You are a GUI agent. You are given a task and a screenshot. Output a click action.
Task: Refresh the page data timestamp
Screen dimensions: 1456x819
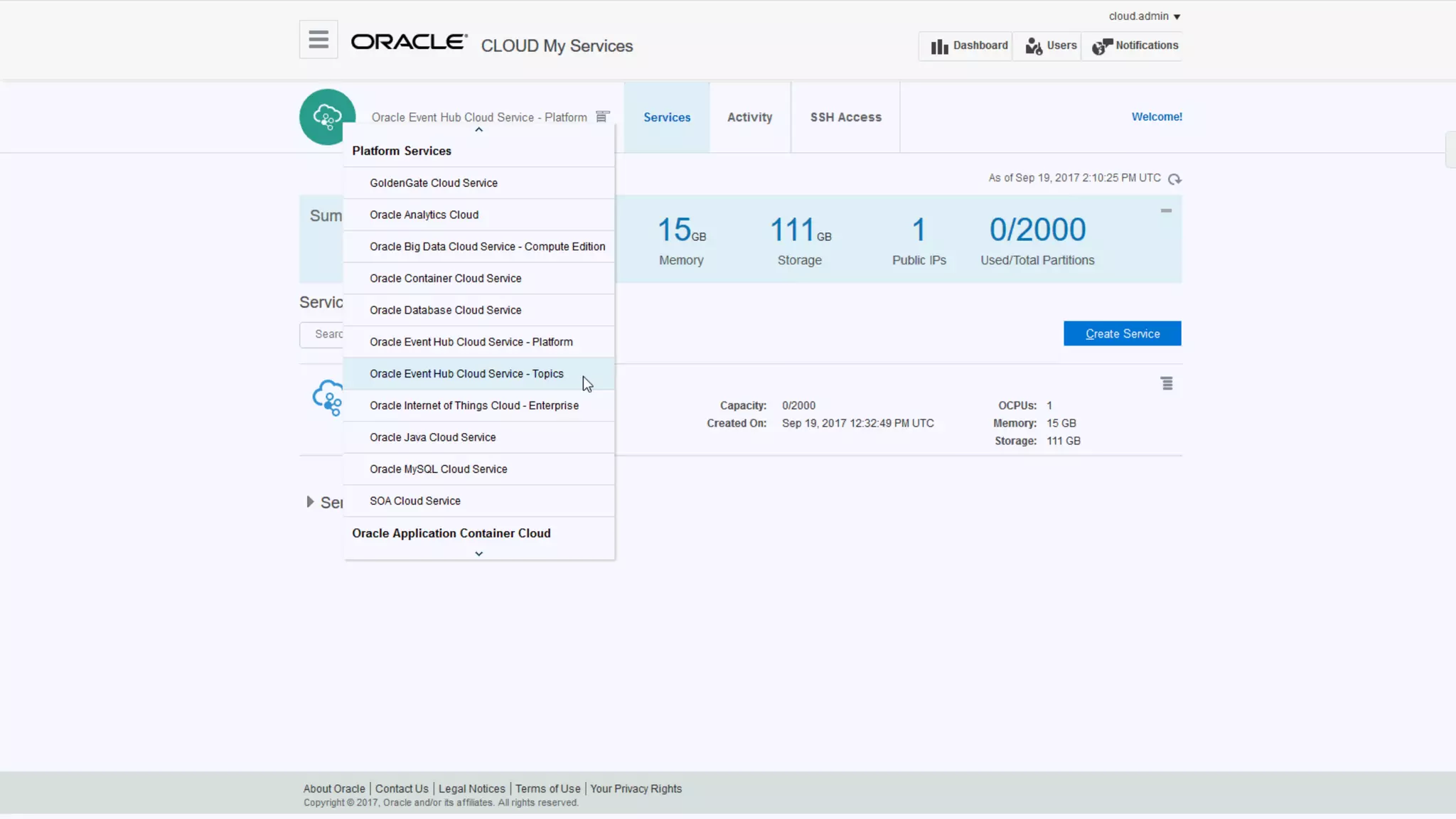click(1174, 179)
